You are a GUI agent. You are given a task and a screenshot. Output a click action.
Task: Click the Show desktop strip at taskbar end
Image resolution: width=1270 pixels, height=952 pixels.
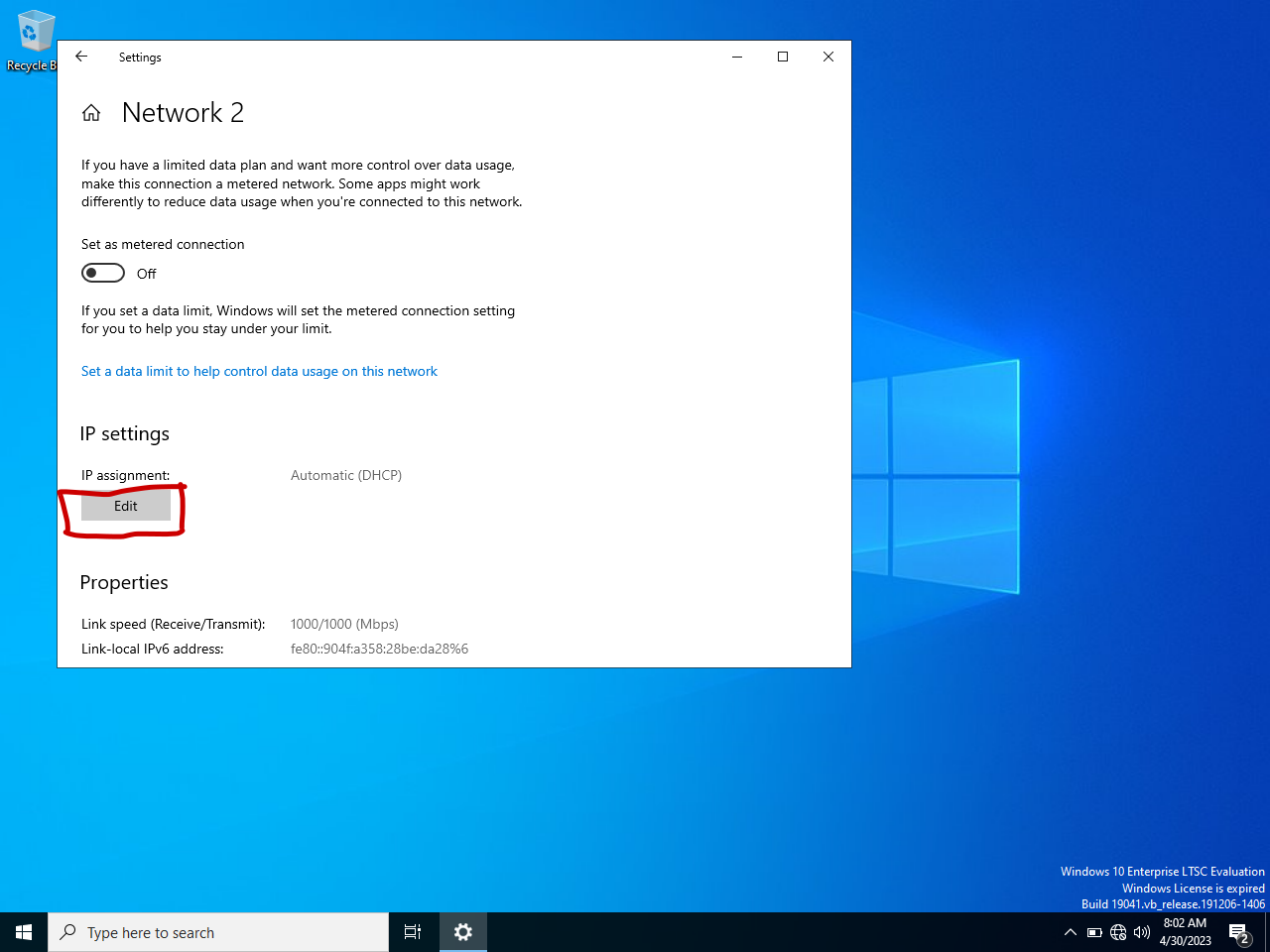pyautogui.click(x=1267, y=932)
